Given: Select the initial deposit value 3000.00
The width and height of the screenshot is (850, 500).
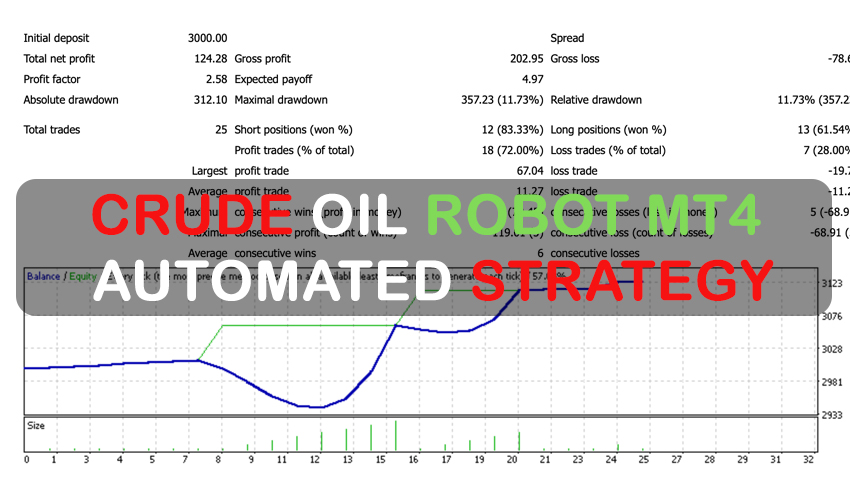Looking at the screenshot, I should [x=207, y=38].
